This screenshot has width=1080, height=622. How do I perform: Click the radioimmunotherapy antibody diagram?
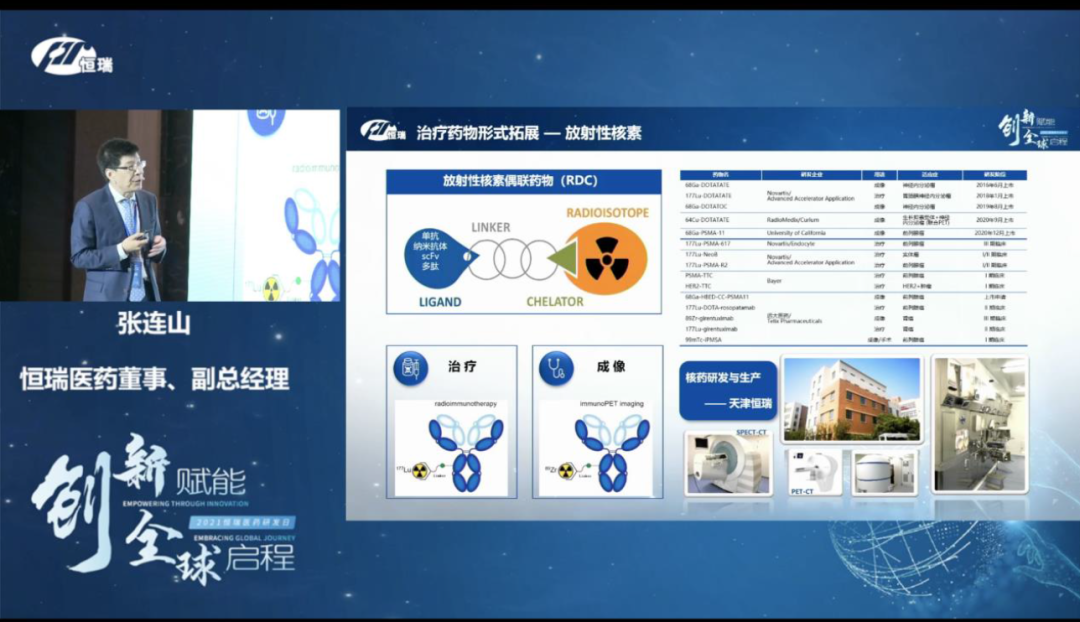pos(452,450)
